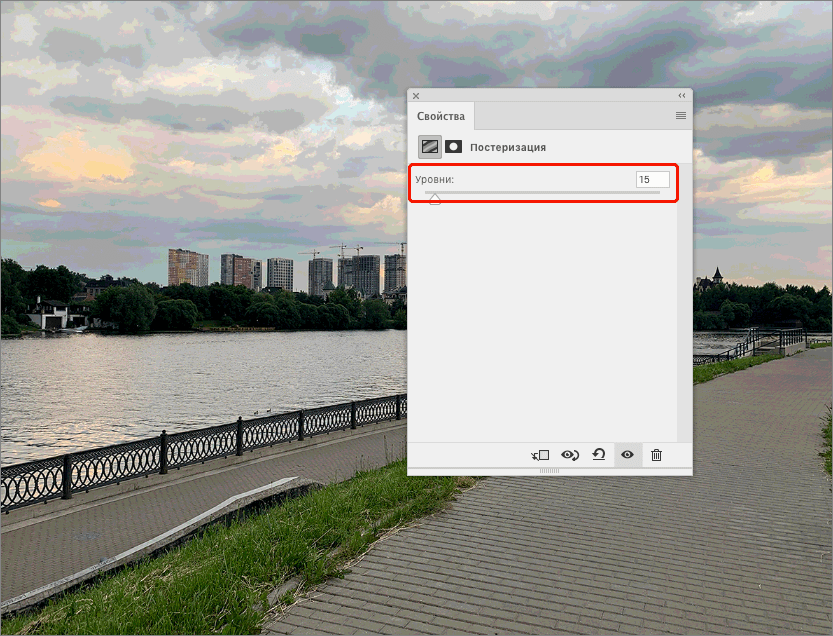Delete the adjustment layer with the trash icon
This screenshot has height=636, width=833.
(656, 455)
